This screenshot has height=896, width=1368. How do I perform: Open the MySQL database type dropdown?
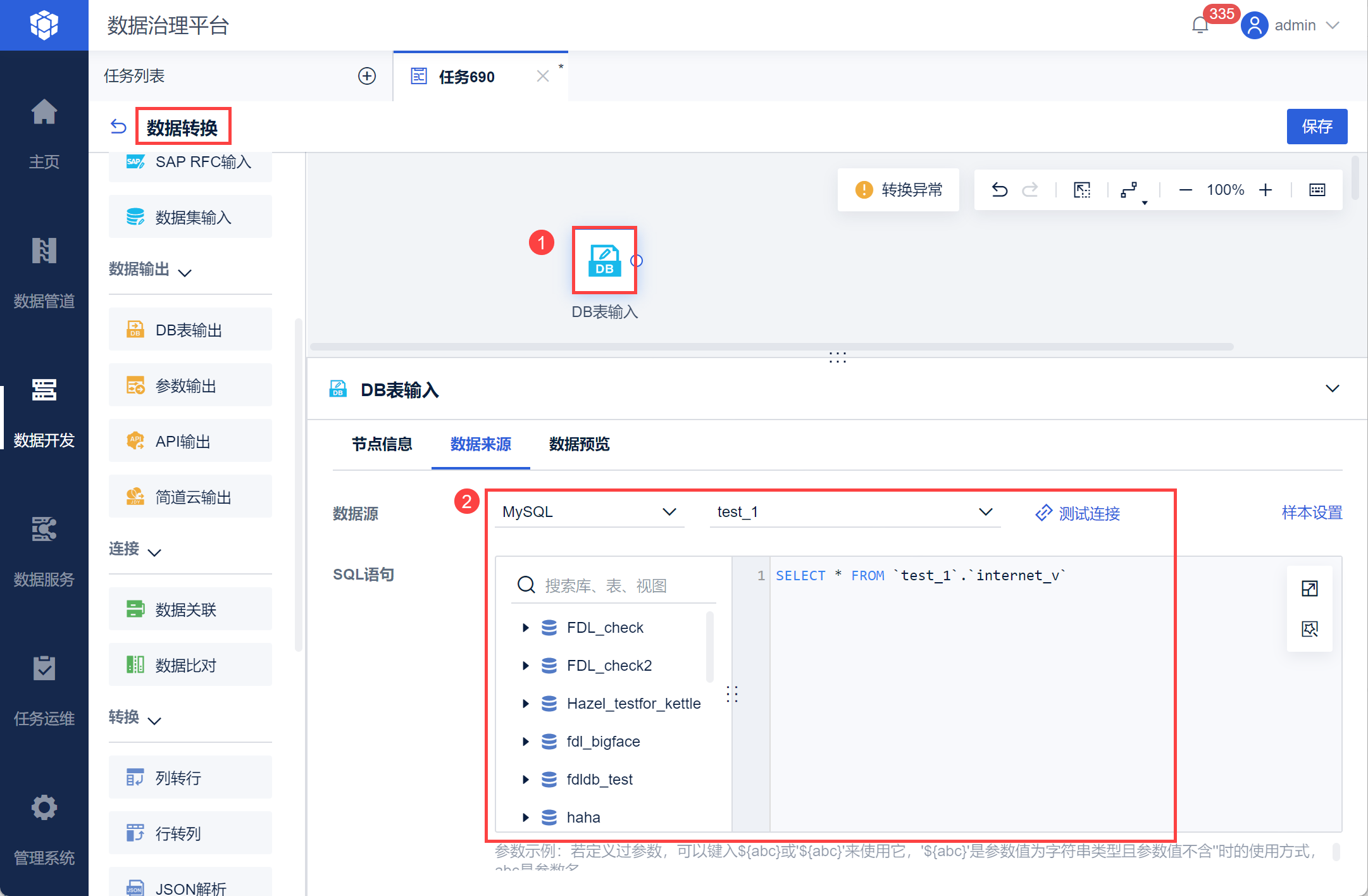tap(588, 512)
